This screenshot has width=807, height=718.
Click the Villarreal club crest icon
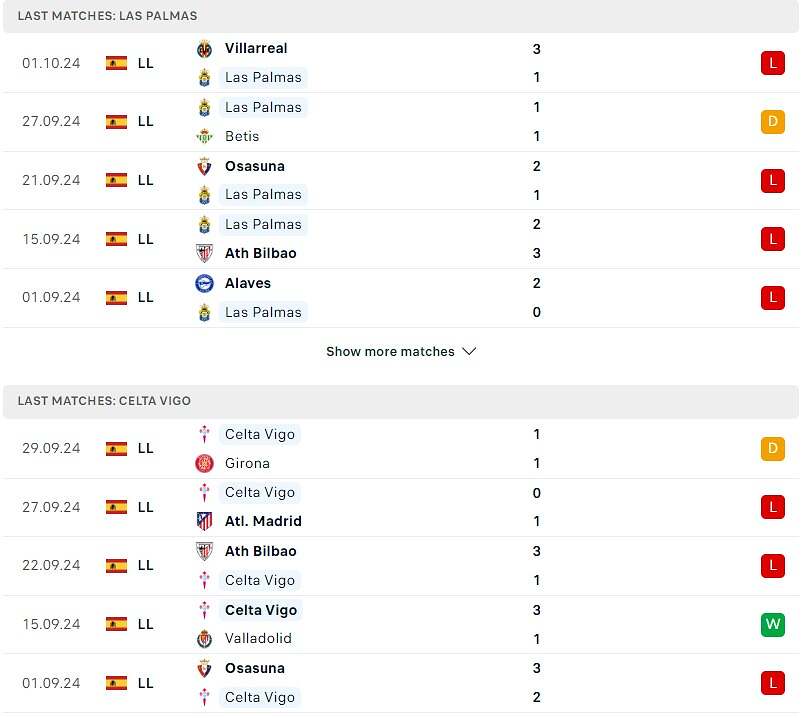(x=206, y=49)
